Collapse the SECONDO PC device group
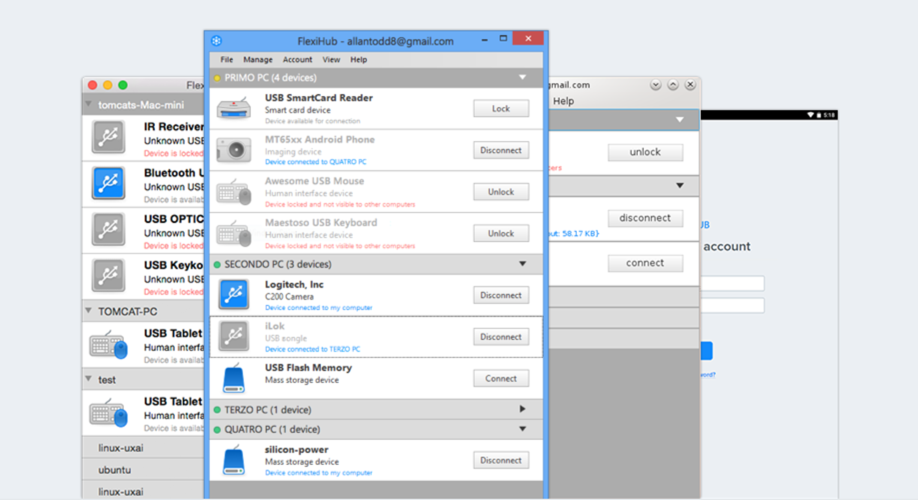This screenshot has height=500, width=918. (522, 264)
